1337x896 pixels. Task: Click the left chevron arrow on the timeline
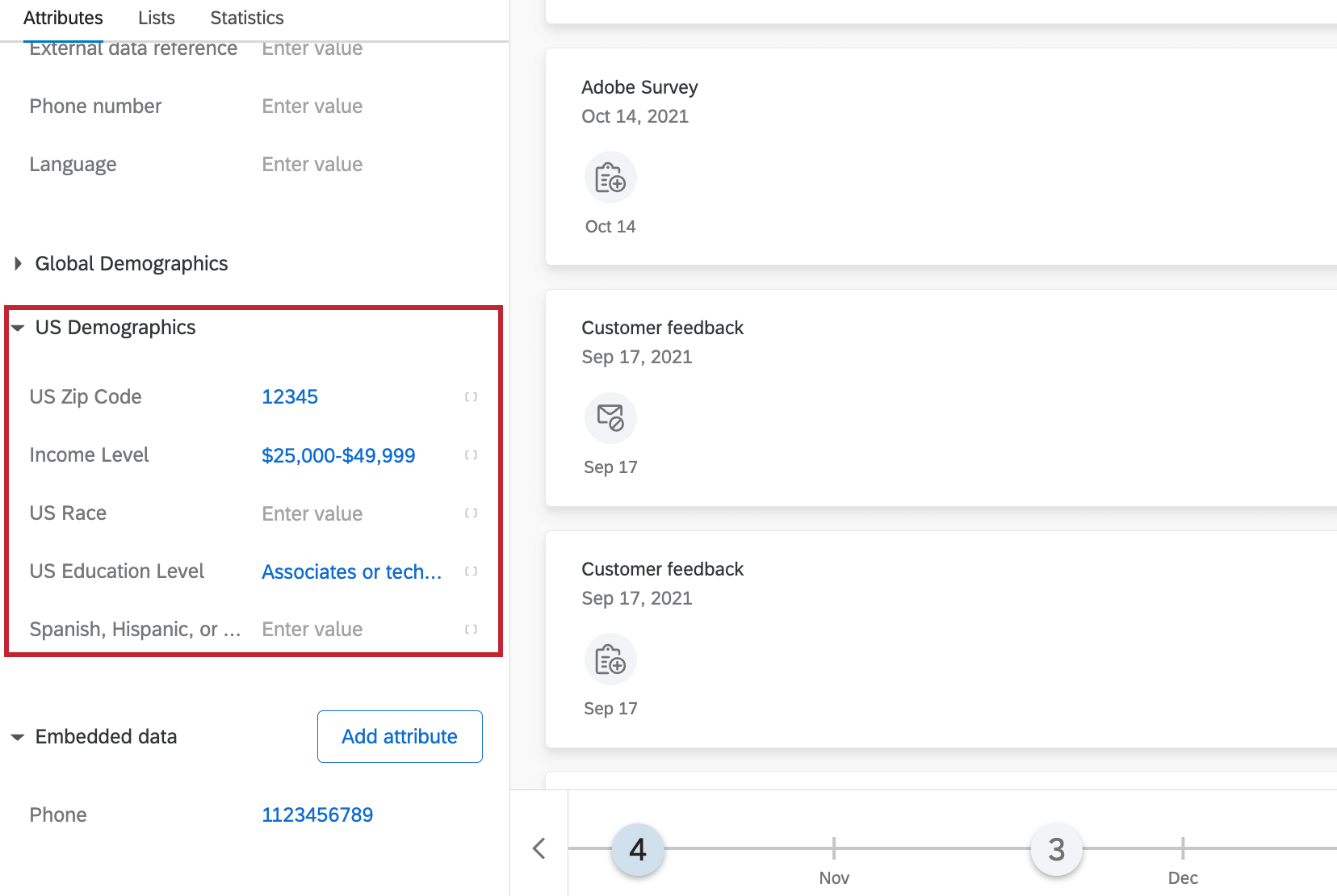(539, 848)
